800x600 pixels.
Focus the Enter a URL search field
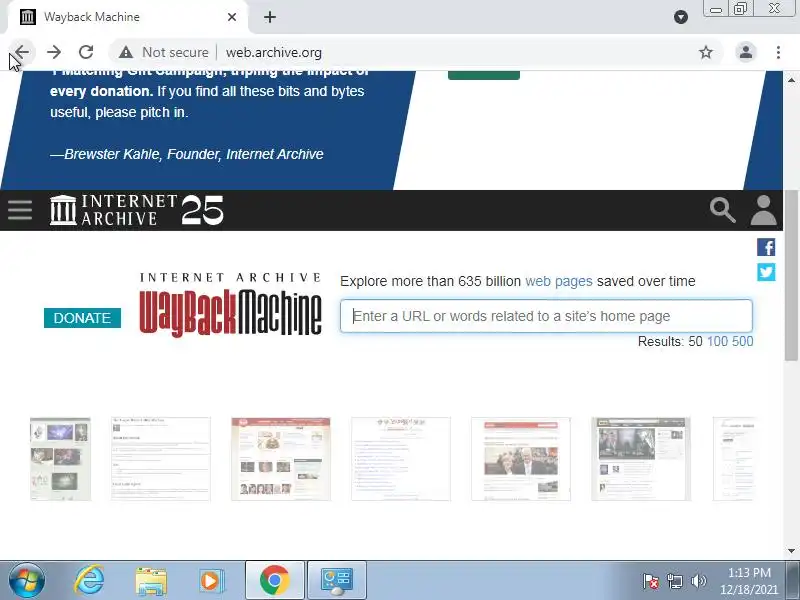[x=546, y=316]
